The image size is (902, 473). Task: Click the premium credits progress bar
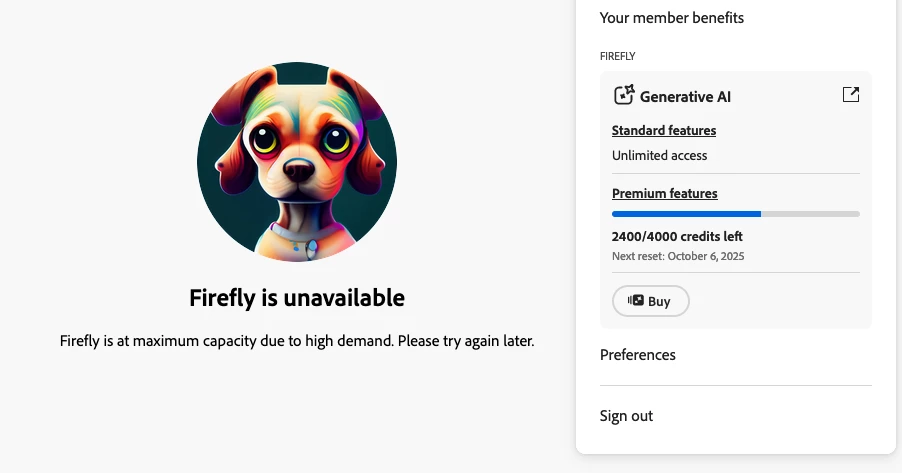(736, 214)
